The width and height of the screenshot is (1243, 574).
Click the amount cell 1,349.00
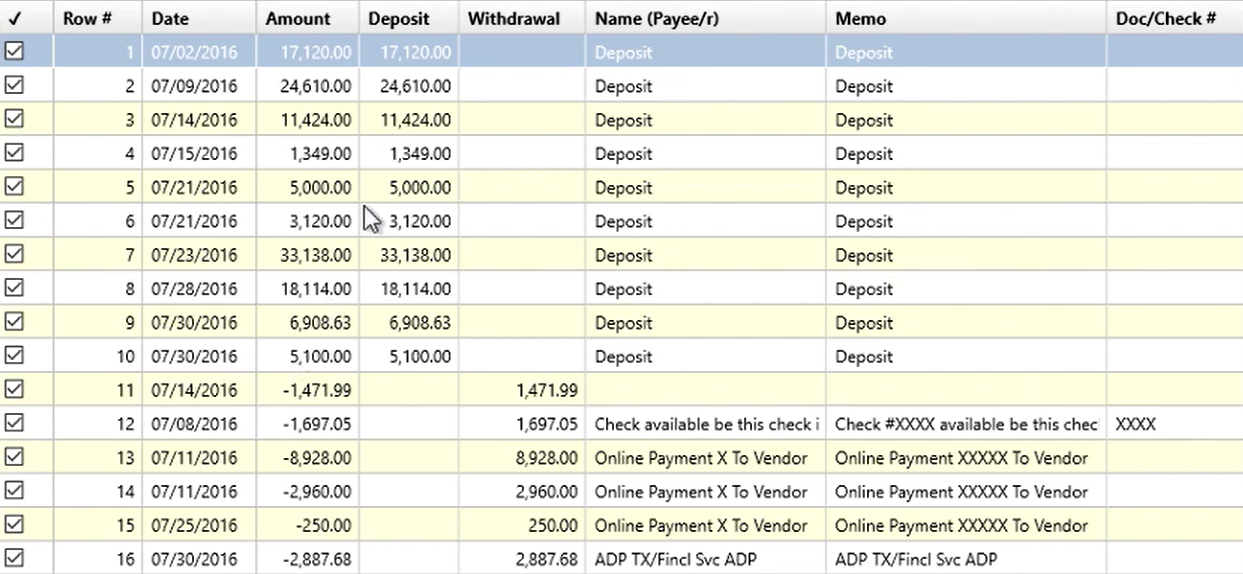click(x=307, y=154)
